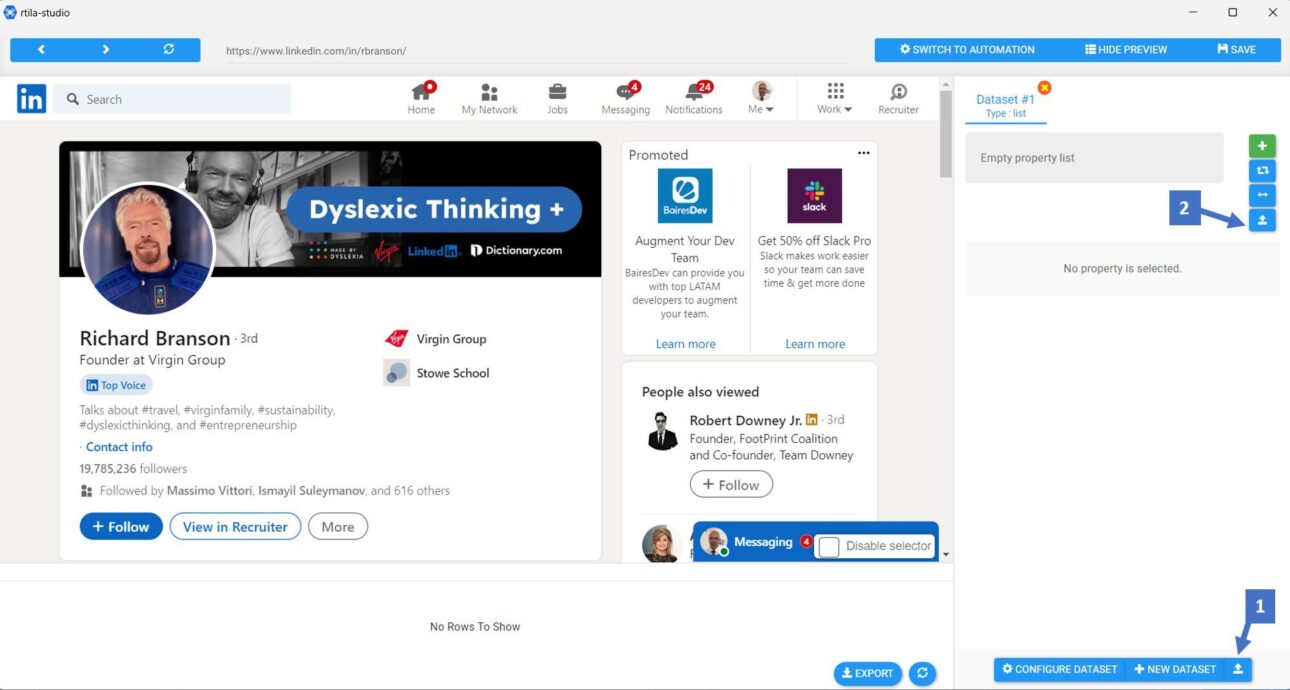Open the Jobs navigation item
The height and width of the screenshot is (690, 1290).
tap(557, 98)
